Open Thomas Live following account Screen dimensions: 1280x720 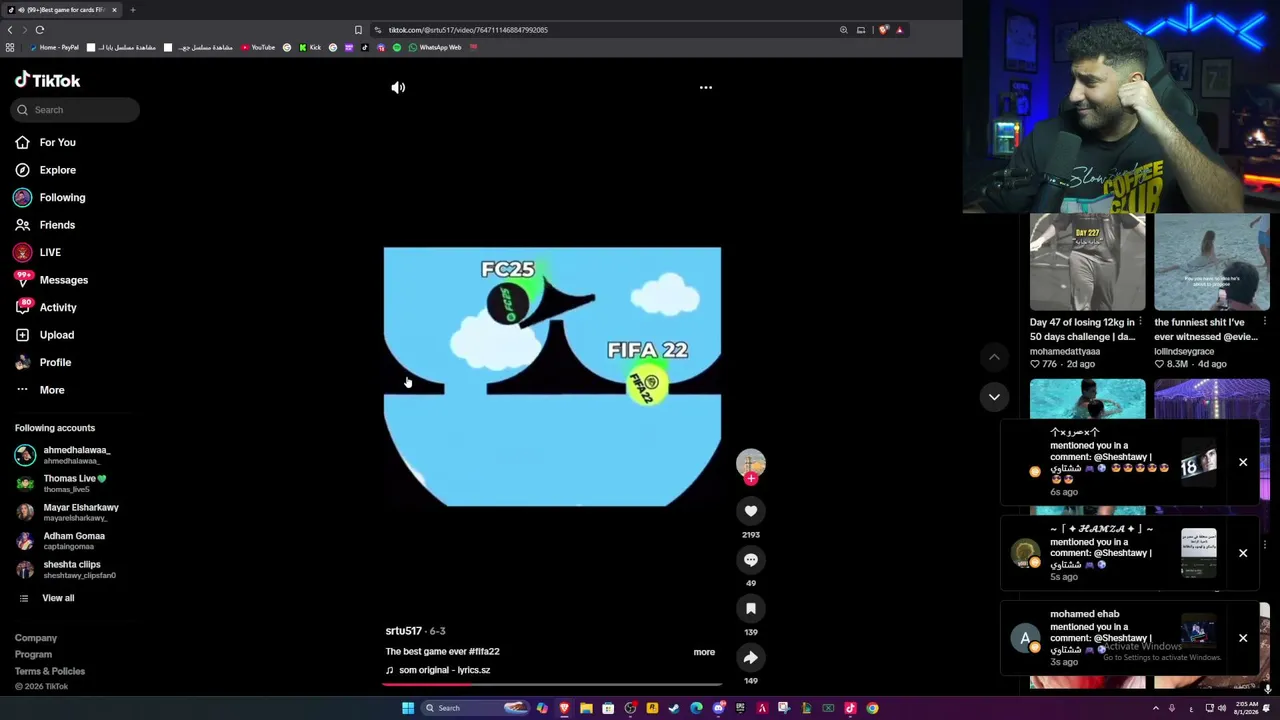(x=62, y=483)
